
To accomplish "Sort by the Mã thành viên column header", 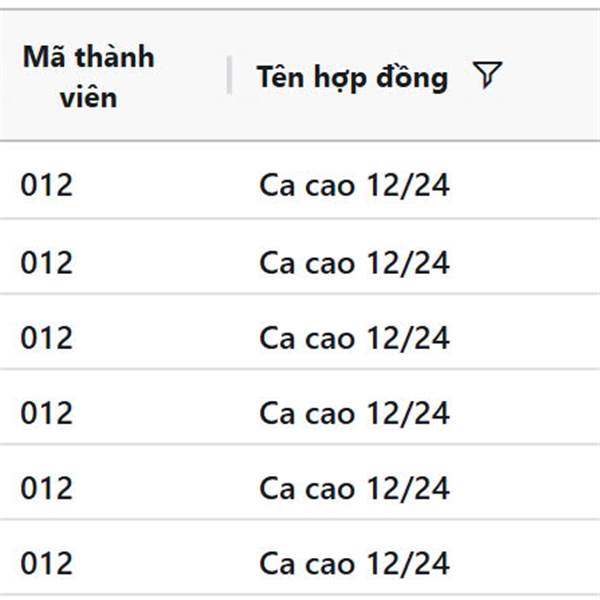I will point(88,76).
